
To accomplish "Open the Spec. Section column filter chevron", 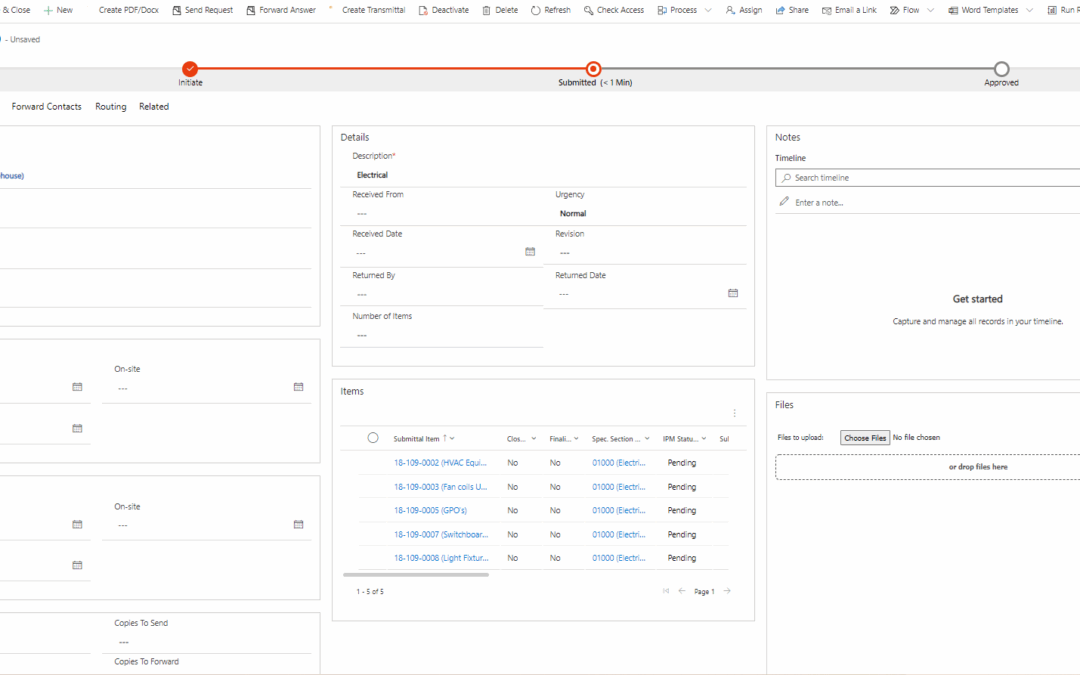I will 645,438.
